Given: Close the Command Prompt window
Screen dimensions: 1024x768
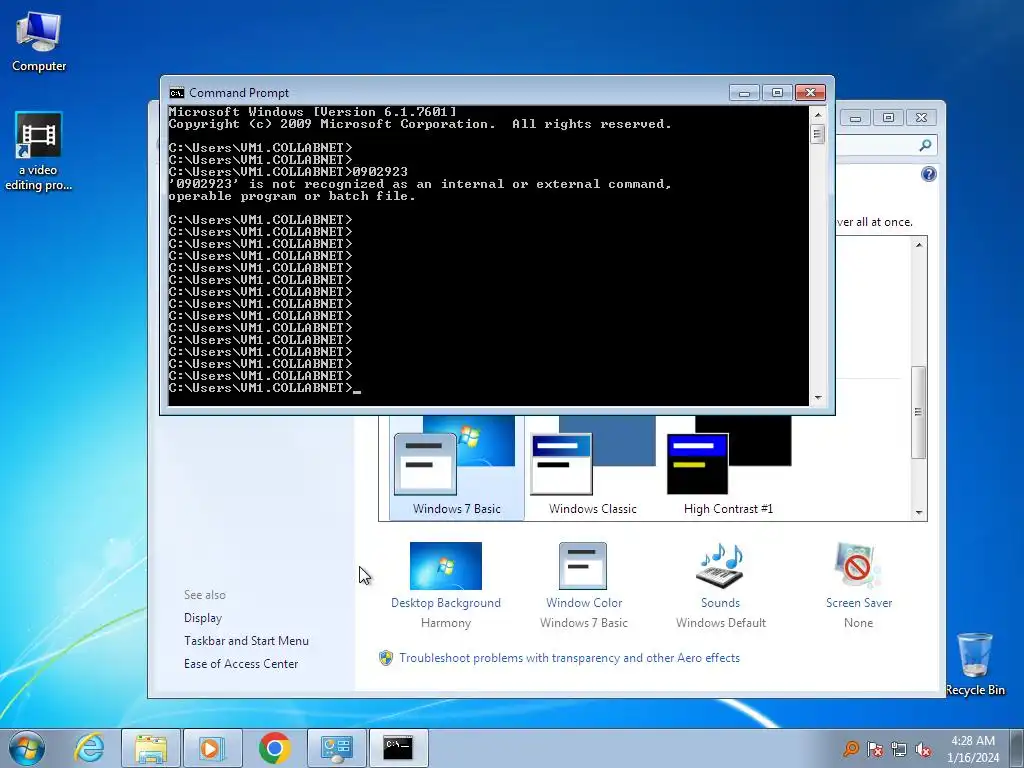Looking at the screenshot, I should [810, 93].
